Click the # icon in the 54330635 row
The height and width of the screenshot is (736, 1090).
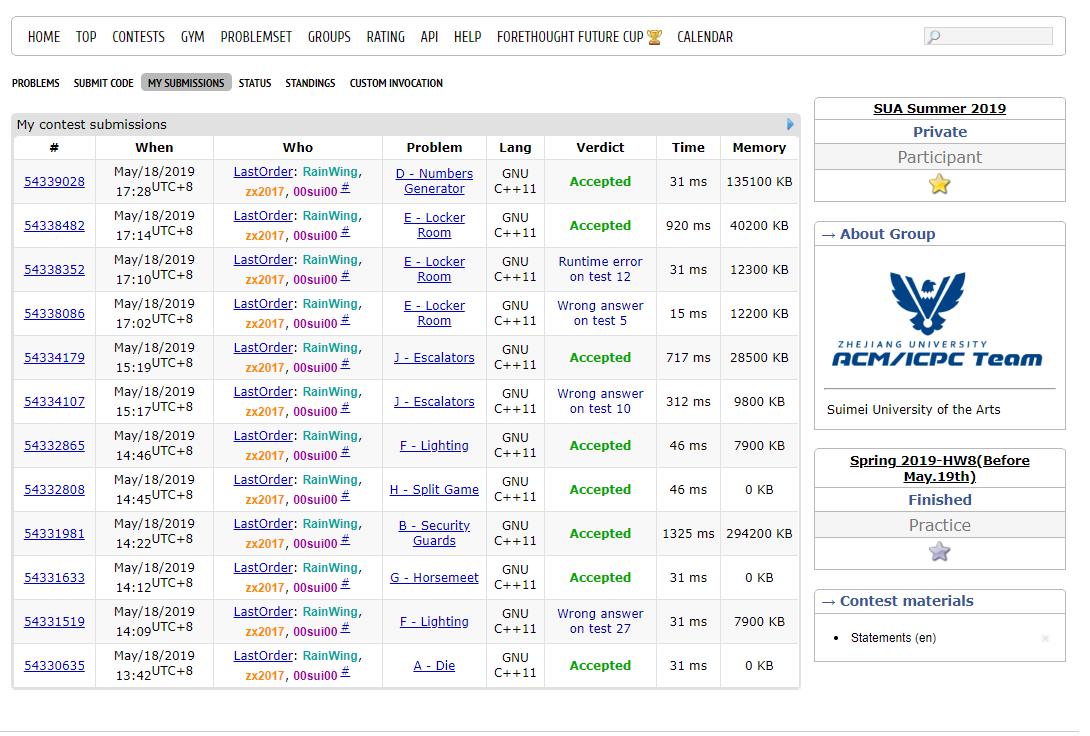(345, 671)
